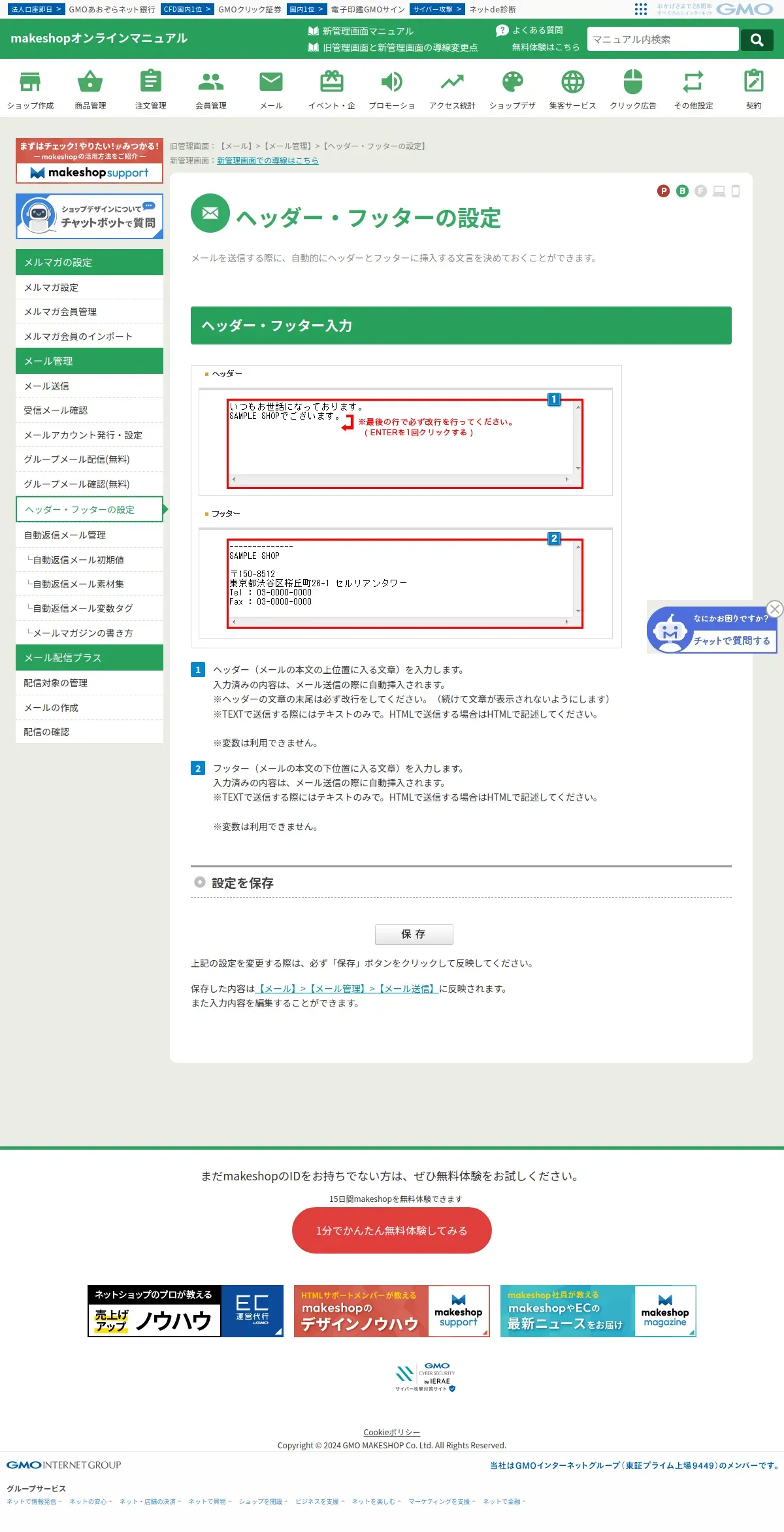The height and width of the screenshot is (1532, 784).
Task: Open GMOあおぞらネット銀行 top link
Action: coord(112,10)
